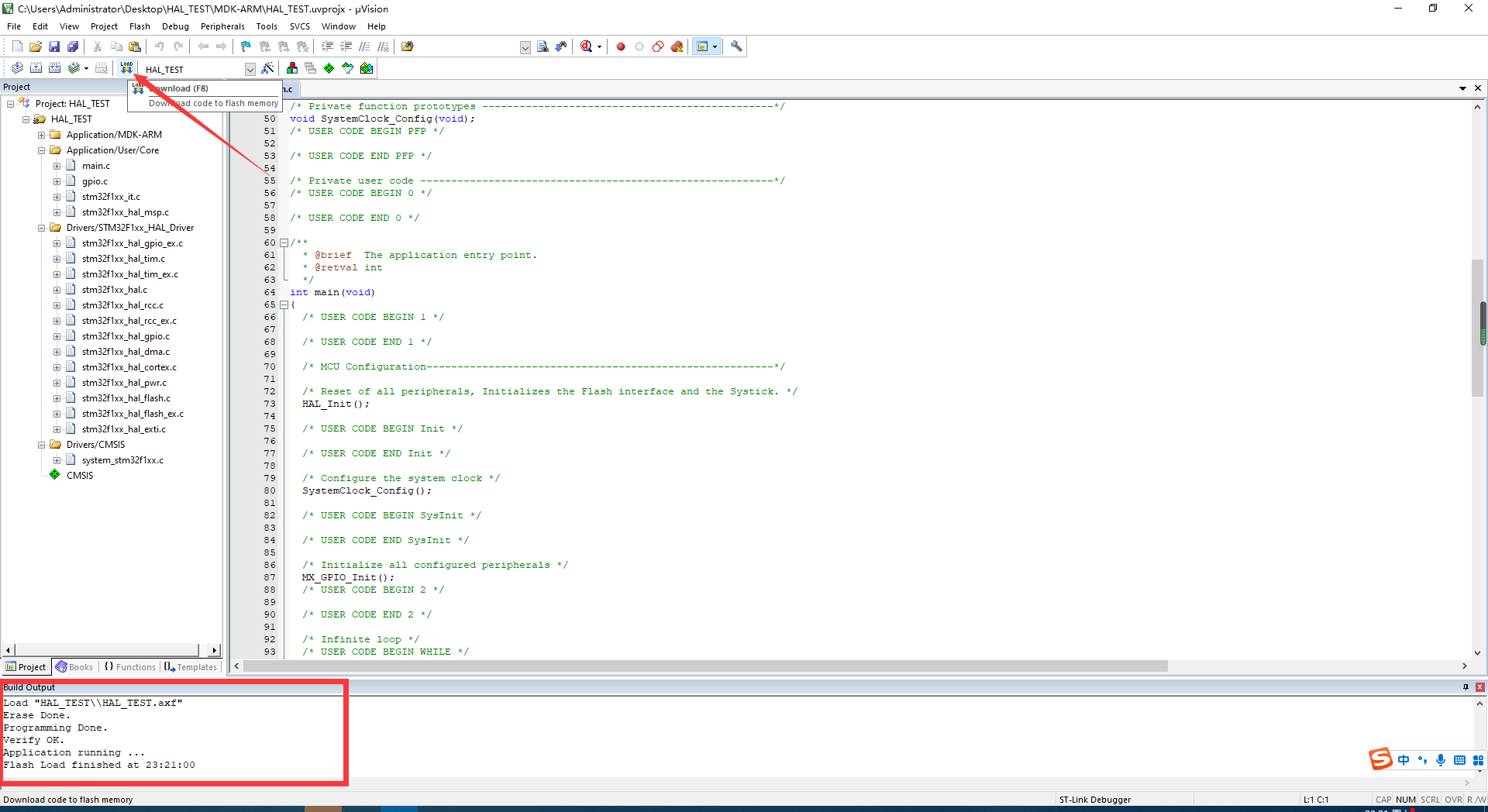This screenshot has width=1488, height=812.
Task: Open the HAL_TEST target dropdown
Action: point(250,69)
